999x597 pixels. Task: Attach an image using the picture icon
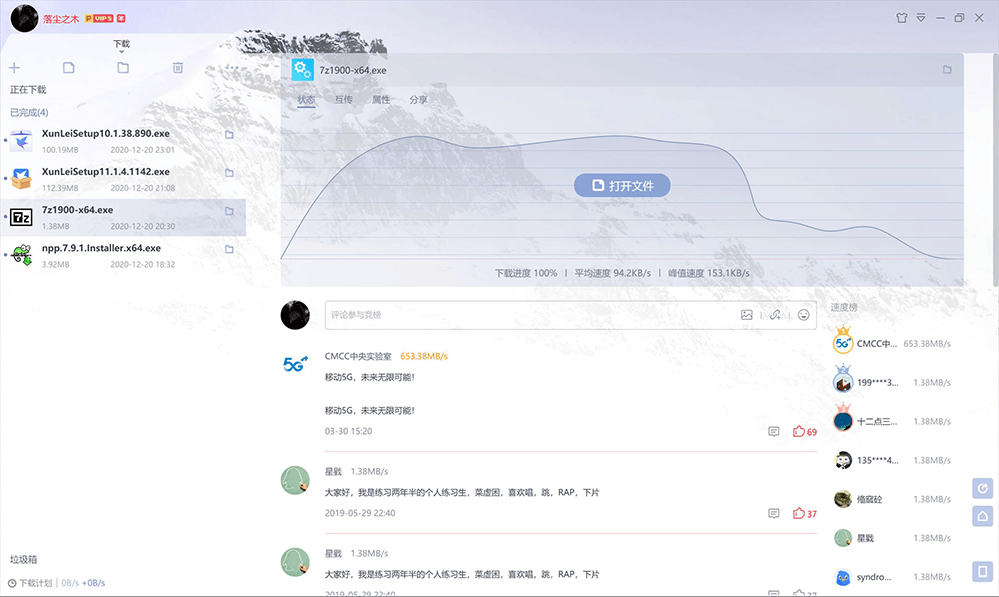(746, 314)
